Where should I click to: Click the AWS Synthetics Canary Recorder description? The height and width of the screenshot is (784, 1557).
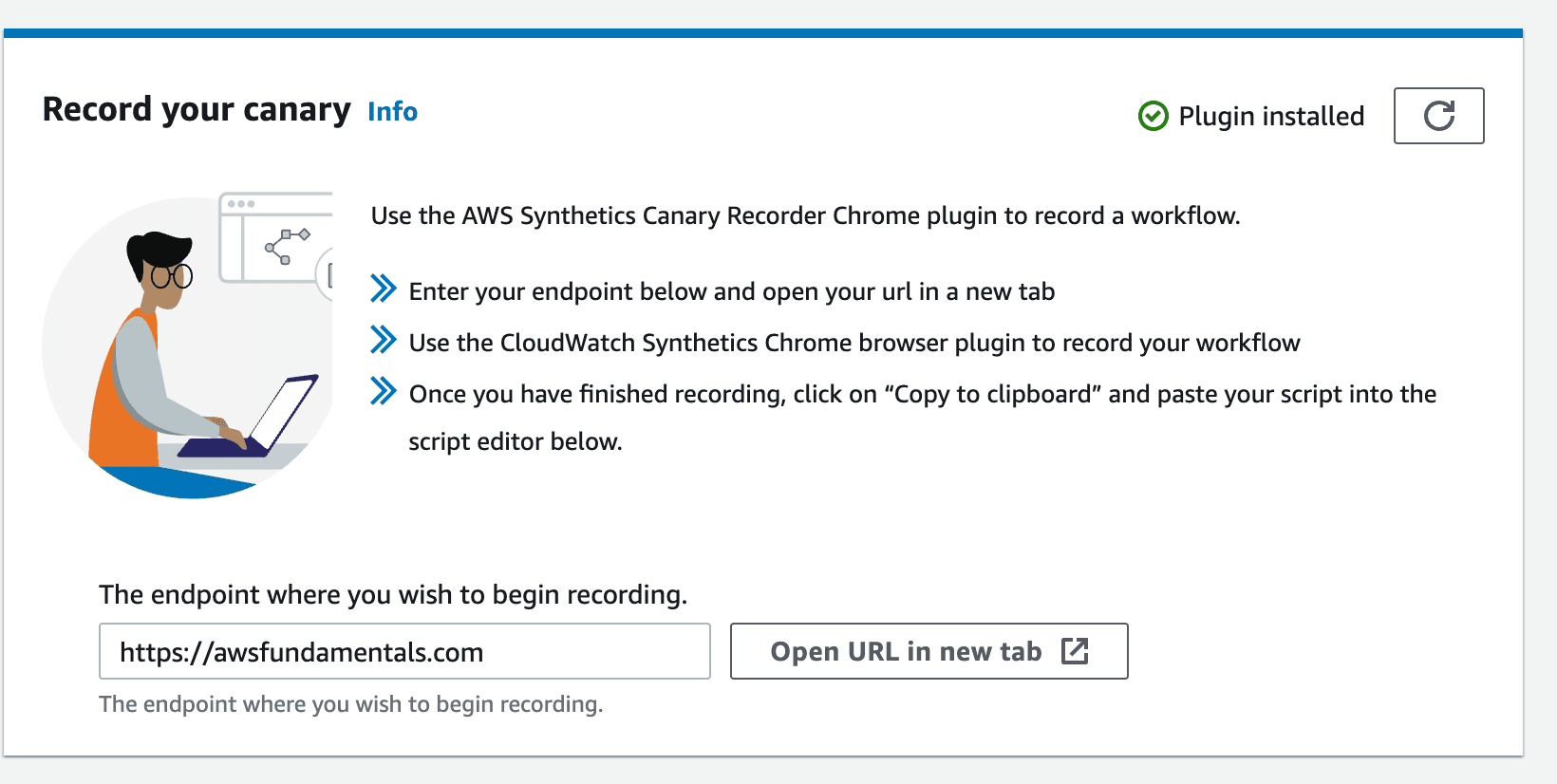(805, 215)
